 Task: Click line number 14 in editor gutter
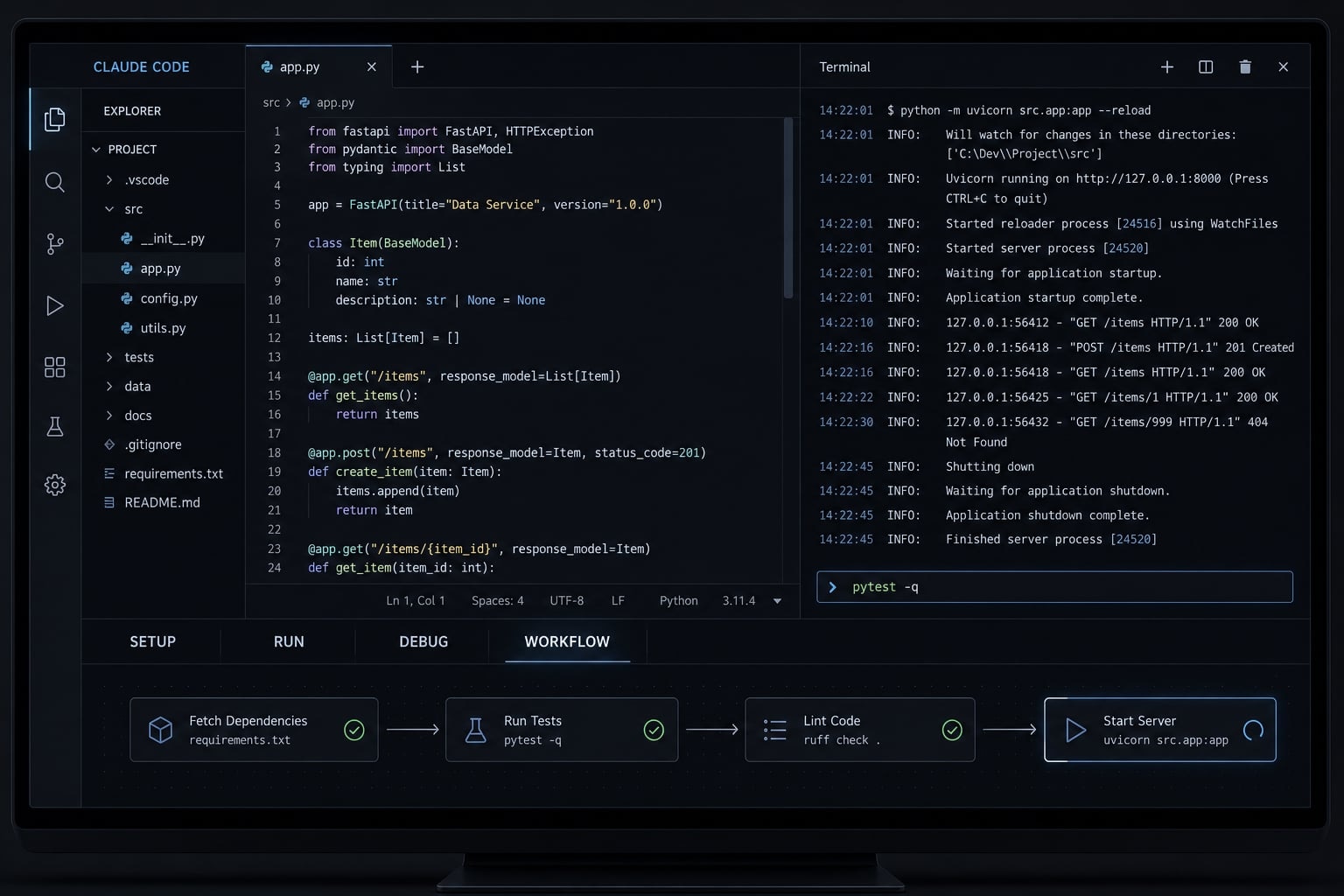[x=274, y=376]
